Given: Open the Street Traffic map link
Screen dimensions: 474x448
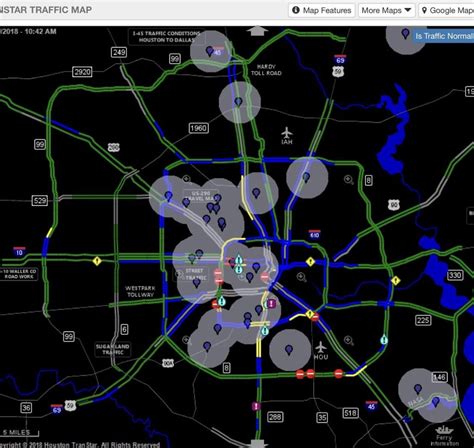Looking at the screenshot, I should tap(194, 274).
